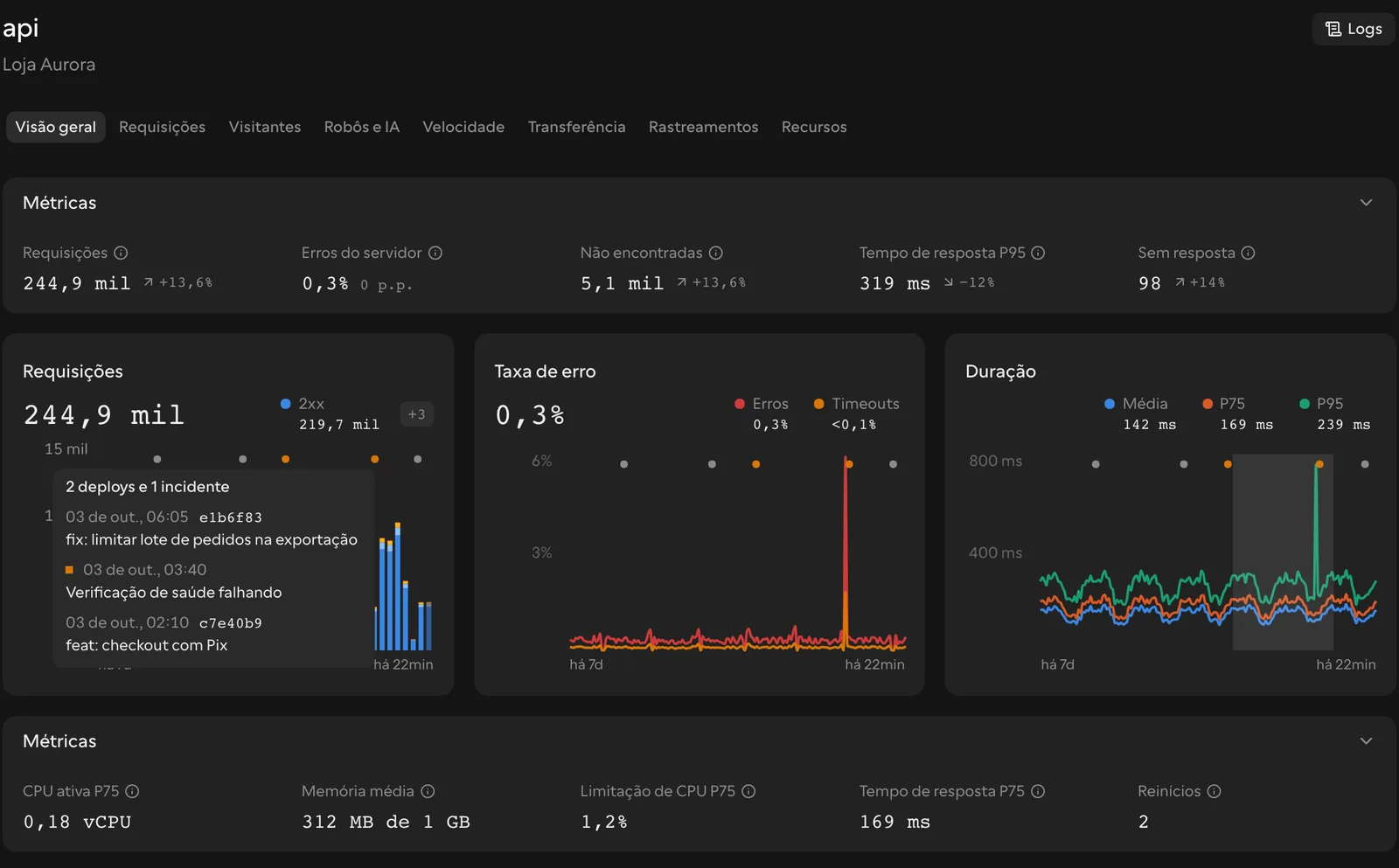Toggle the P95 series in Duração legend
Viewport: 1399px width, 868px height.
tap(1305, 404)
